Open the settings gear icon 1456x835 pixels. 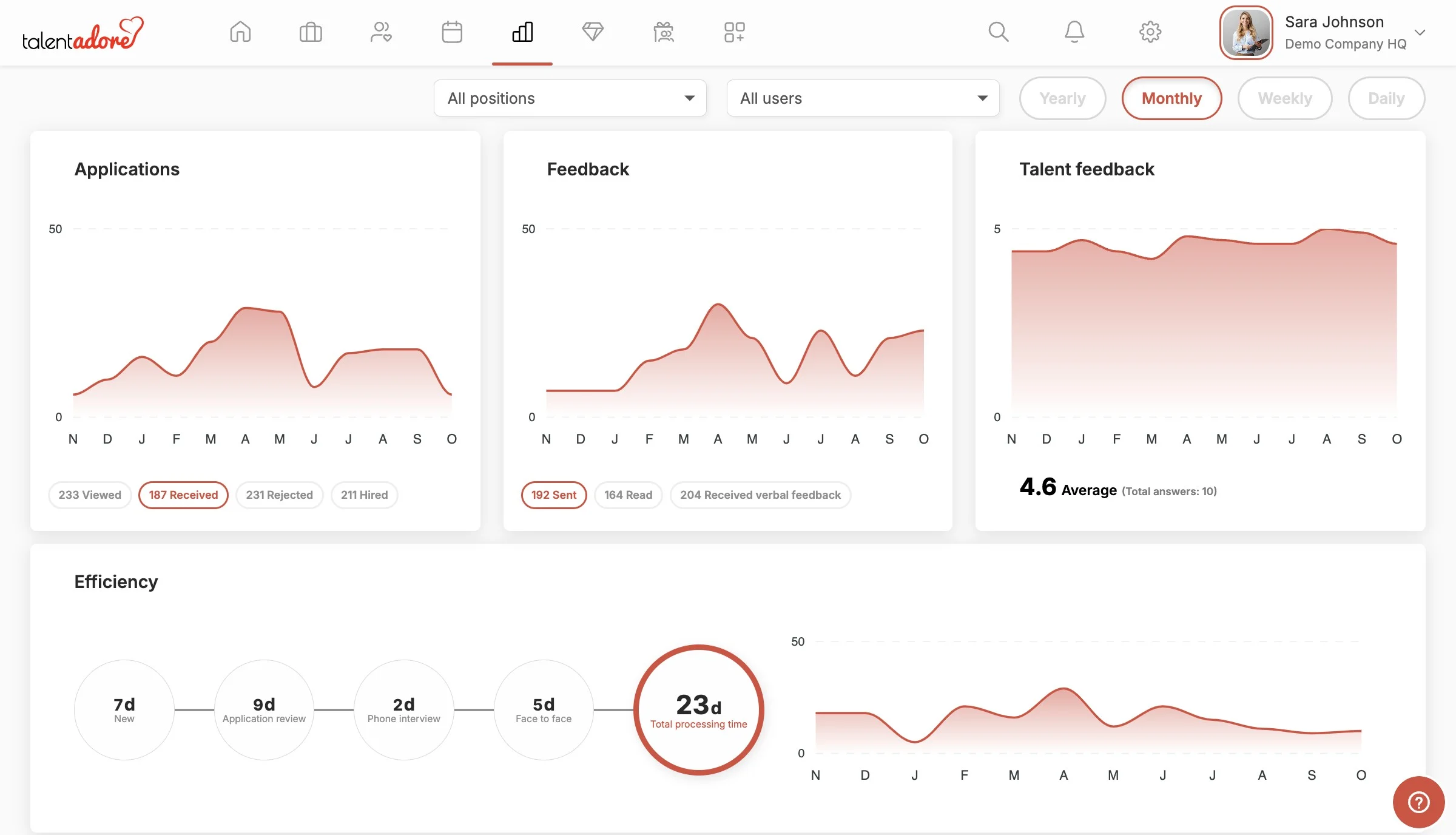click(x=1150, y=32)
